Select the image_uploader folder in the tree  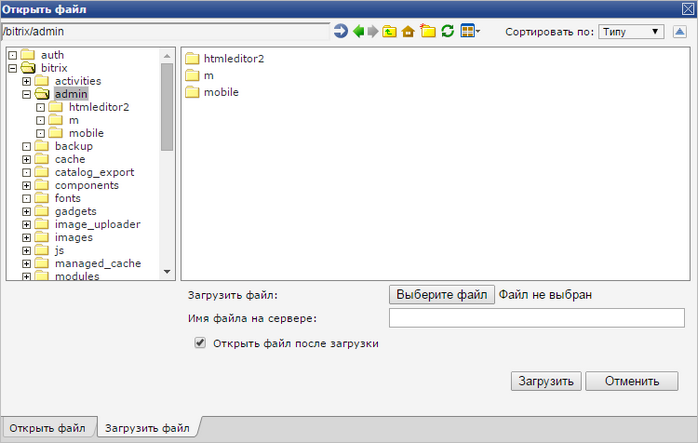pos(97,224)
